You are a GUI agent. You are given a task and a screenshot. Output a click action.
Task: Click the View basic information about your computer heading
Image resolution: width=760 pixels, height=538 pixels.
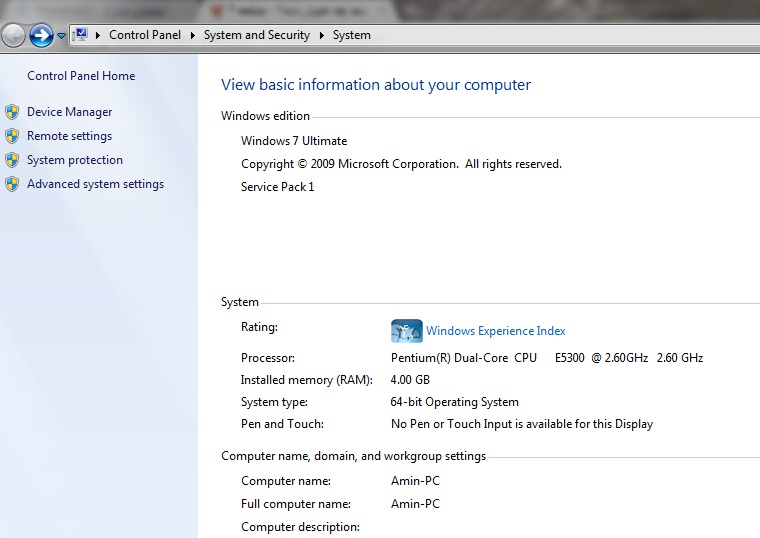point(376,85)
